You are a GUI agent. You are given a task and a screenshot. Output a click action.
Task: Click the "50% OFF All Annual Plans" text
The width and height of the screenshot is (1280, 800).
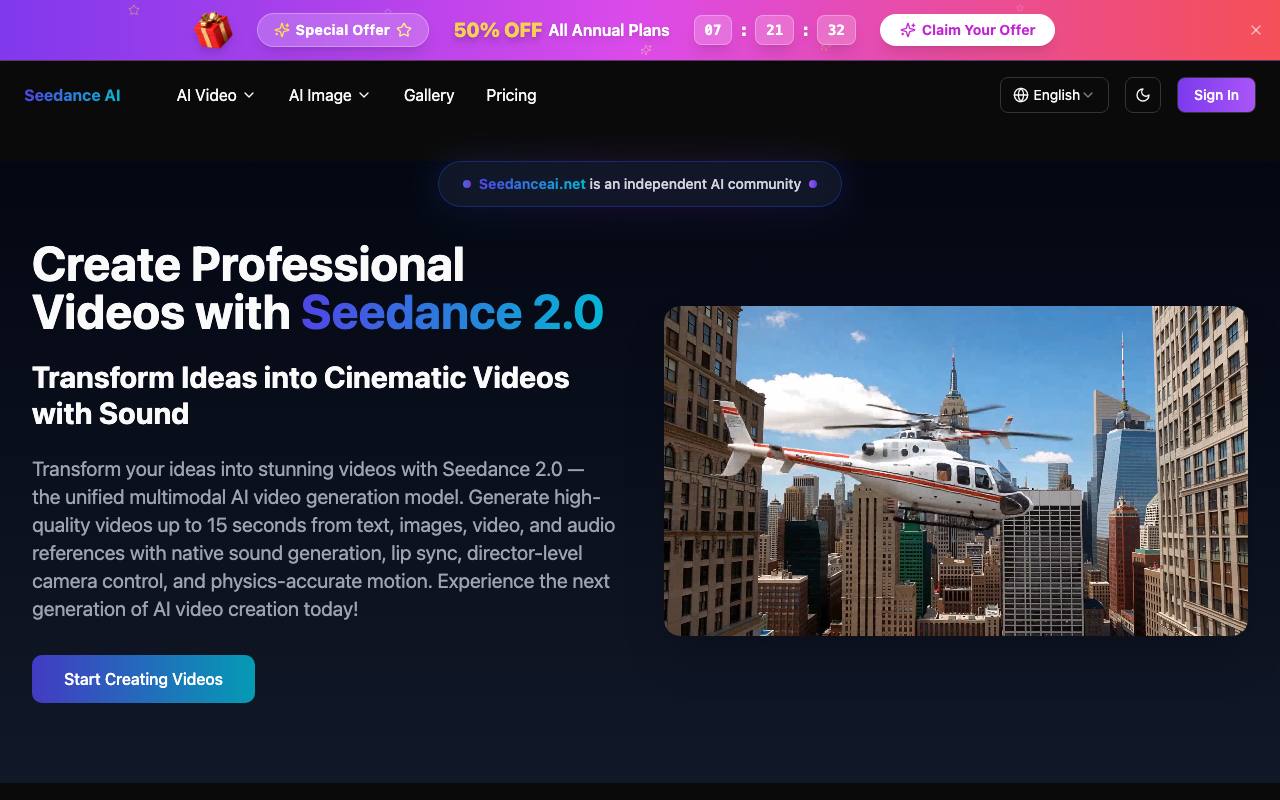click(x=562, y=30)
